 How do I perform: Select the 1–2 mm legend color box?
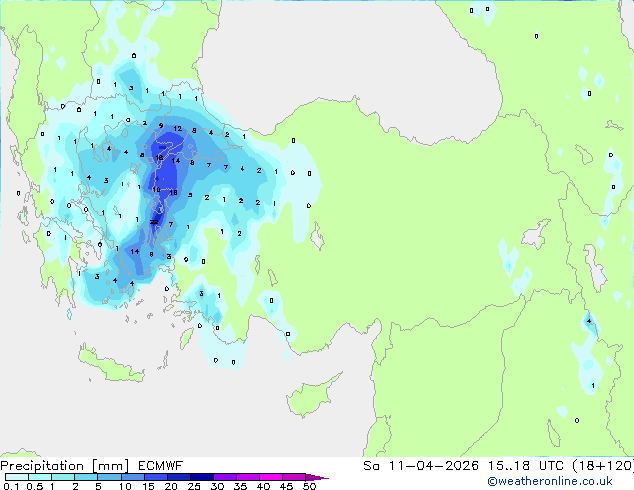coord(63,477)
